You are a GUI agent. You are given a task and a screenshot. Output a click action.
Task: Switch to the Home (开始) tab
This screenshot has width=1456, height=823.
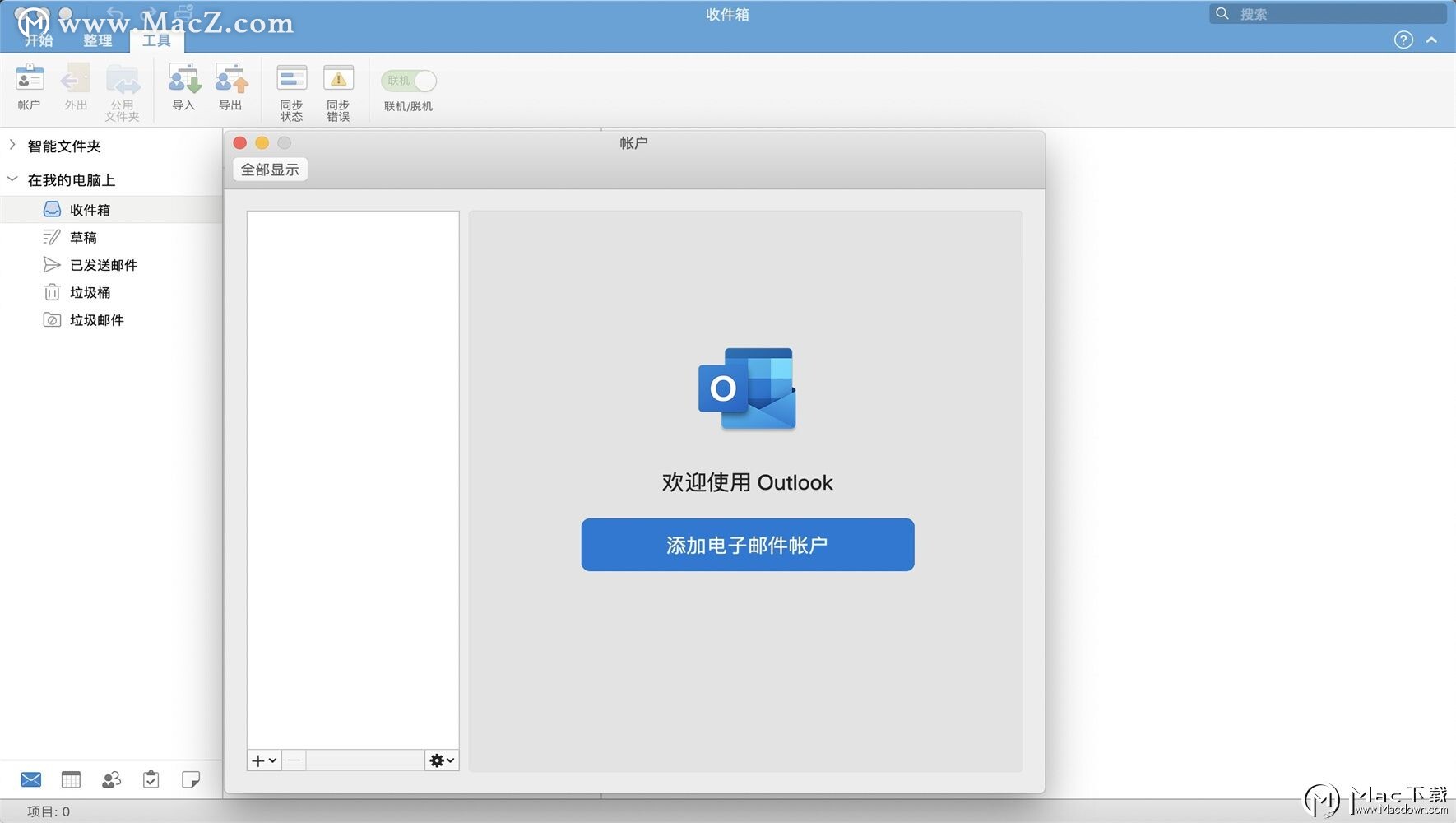(39, 40)
